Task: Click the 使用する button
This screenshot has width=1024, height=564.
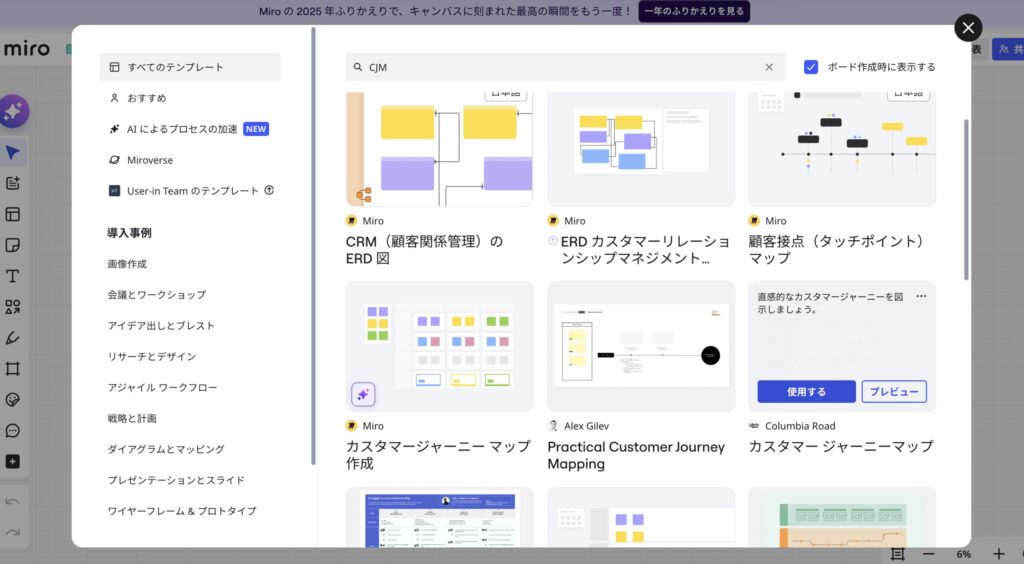Action: point(806,391)
